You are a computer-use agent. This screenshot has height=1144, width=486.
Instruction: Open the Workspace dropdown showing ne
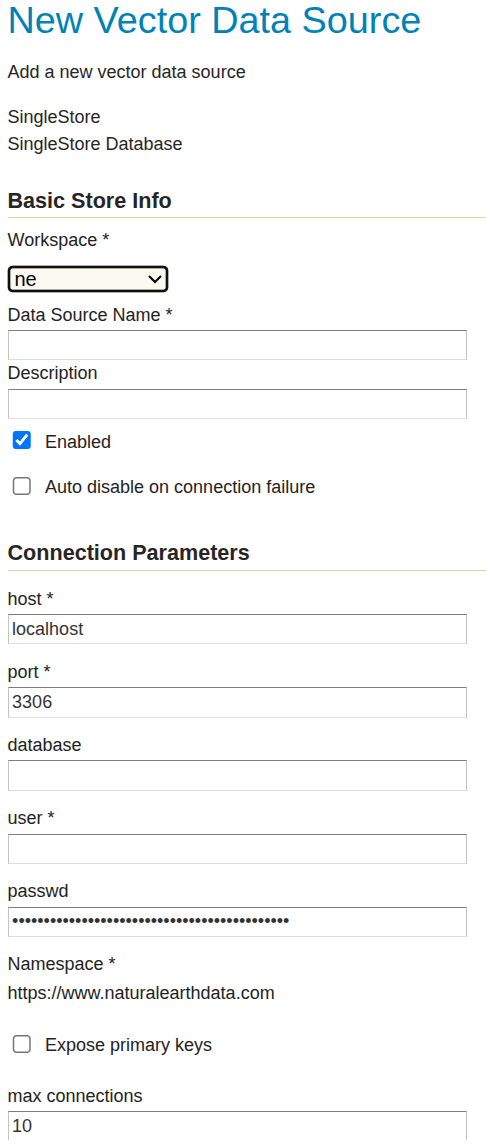(x=88, y=279)
